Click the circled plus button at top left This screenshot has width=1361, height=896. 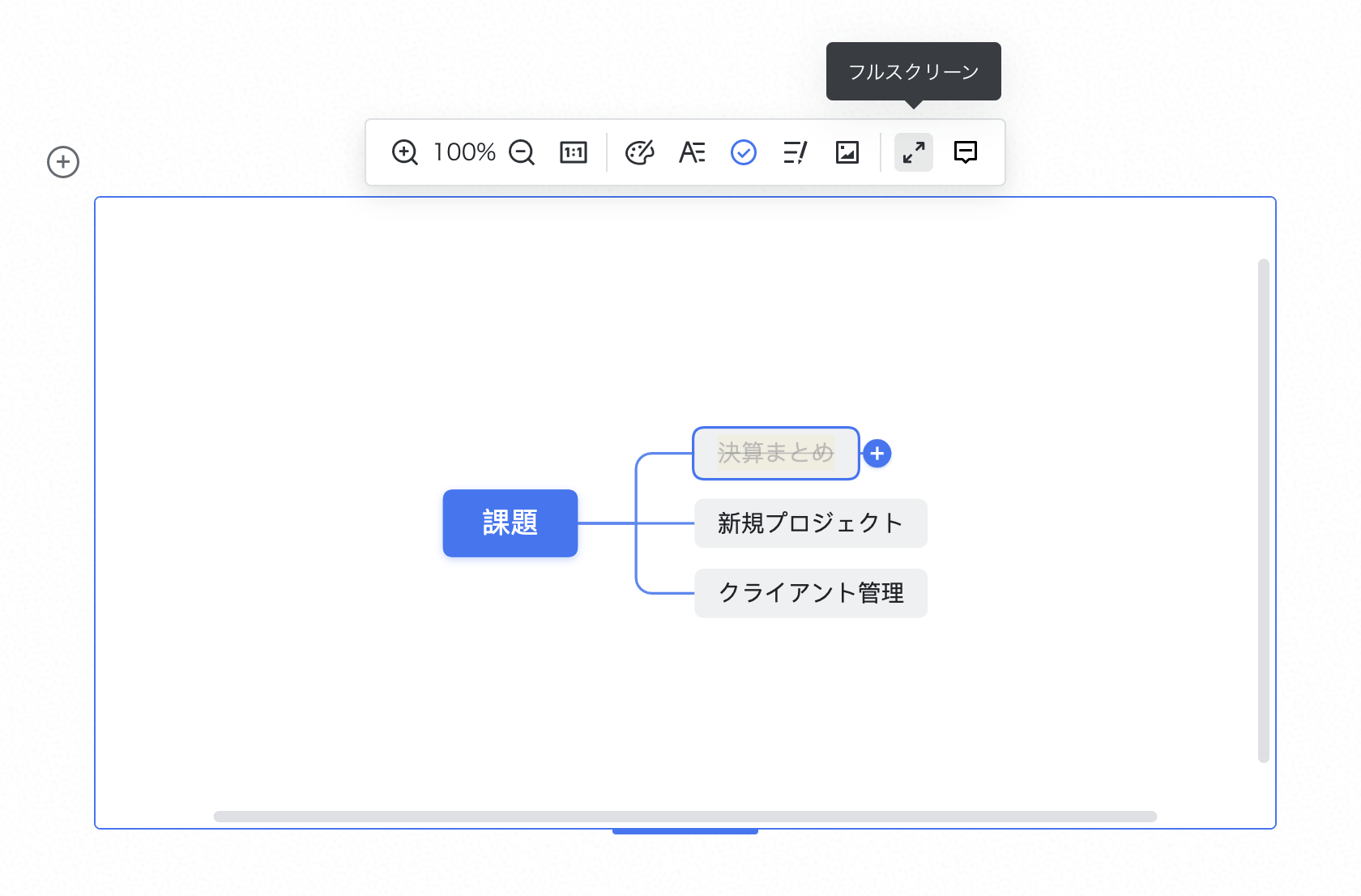[62, 162]
